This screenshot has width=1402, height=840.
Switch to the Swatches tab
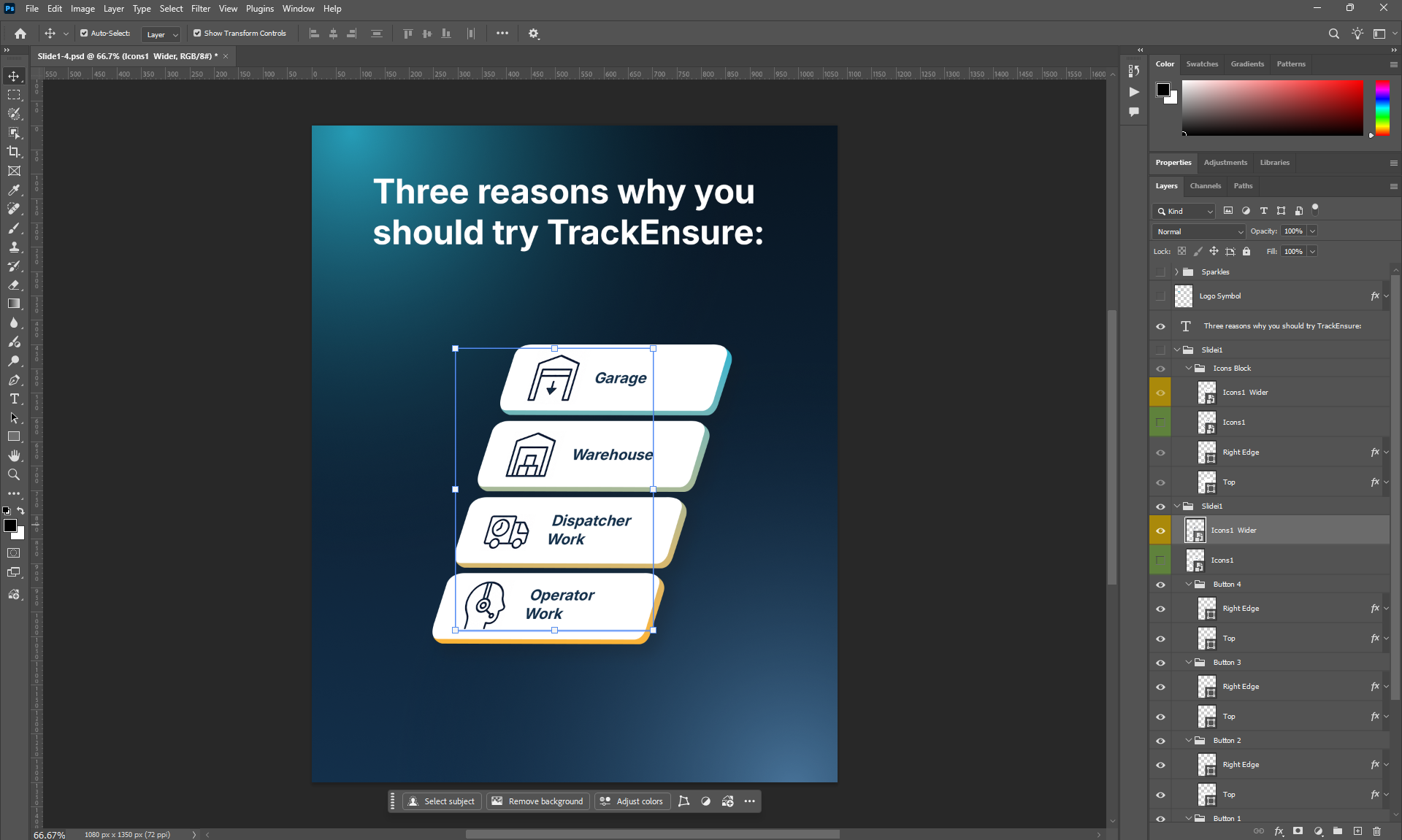click(x=1202, y=64)
